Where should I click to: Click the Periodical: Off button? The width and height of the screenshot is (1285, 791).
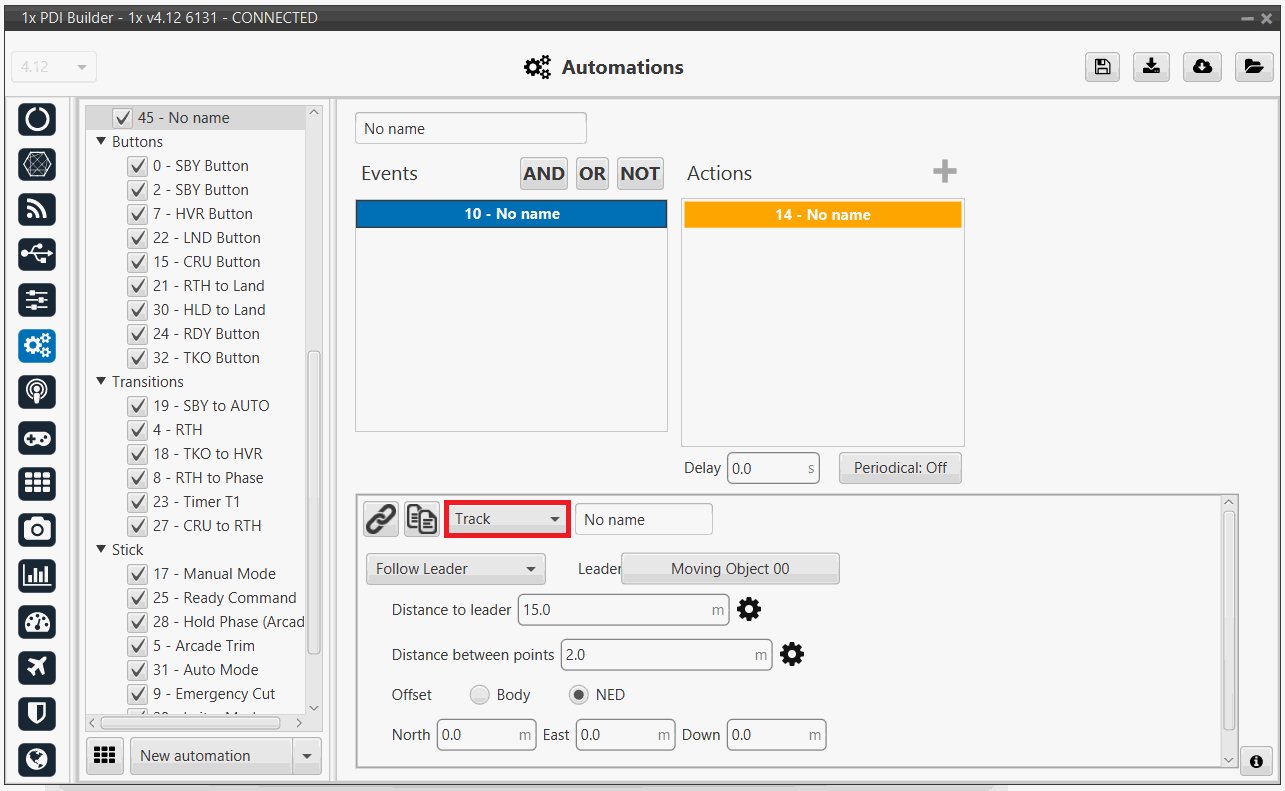point(900,468)
